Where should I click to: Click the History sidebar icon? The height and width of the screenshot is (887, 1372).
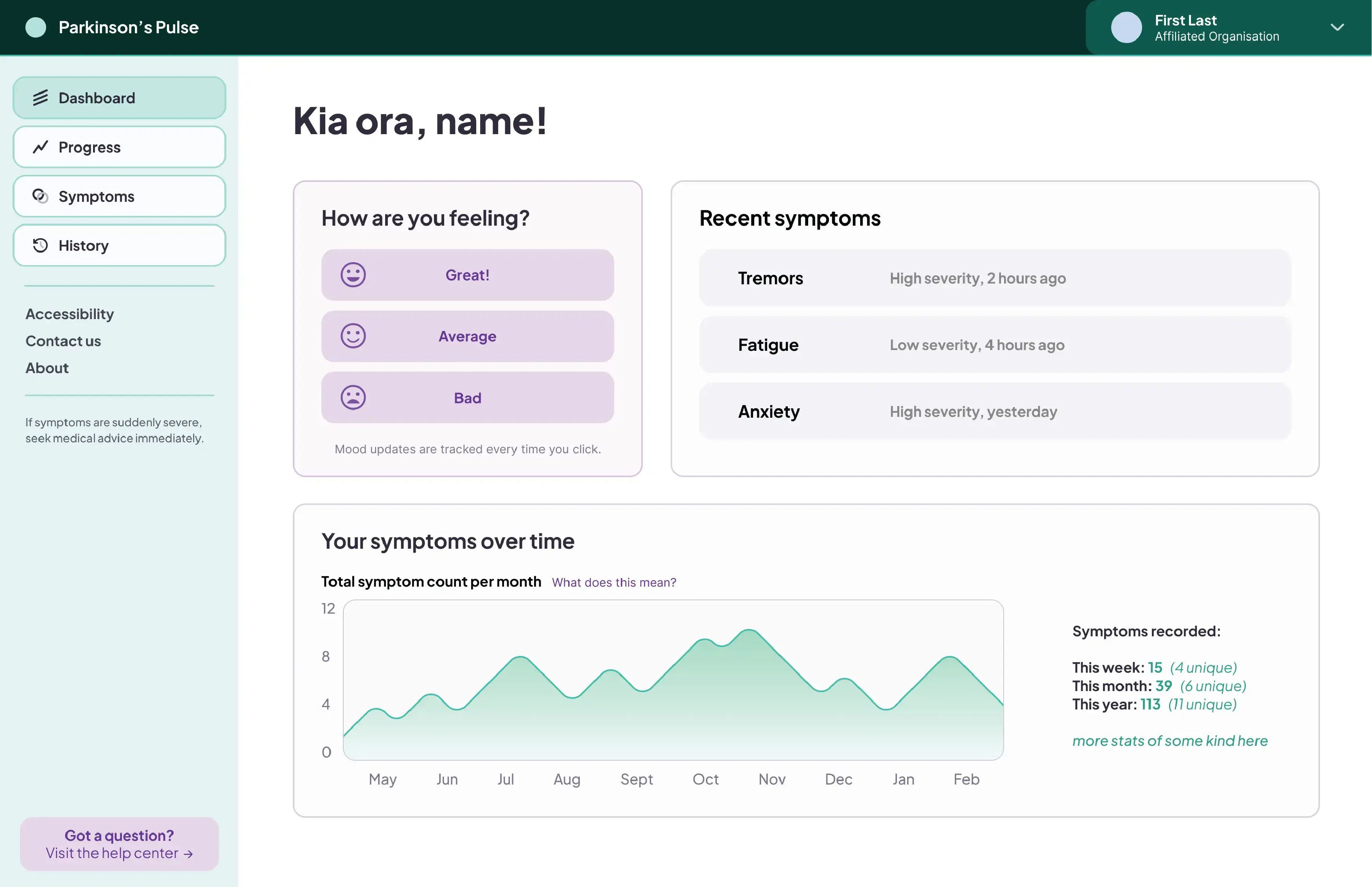click(40, 245)
